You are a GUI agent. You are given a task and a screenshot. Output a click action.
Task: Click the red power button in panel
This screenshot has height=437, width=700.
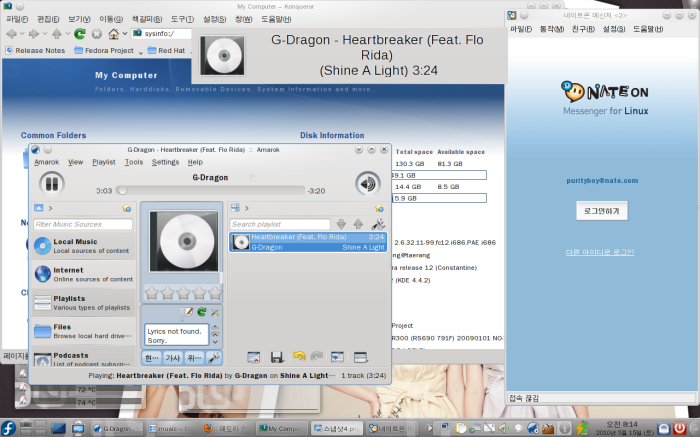pos(679,429)
